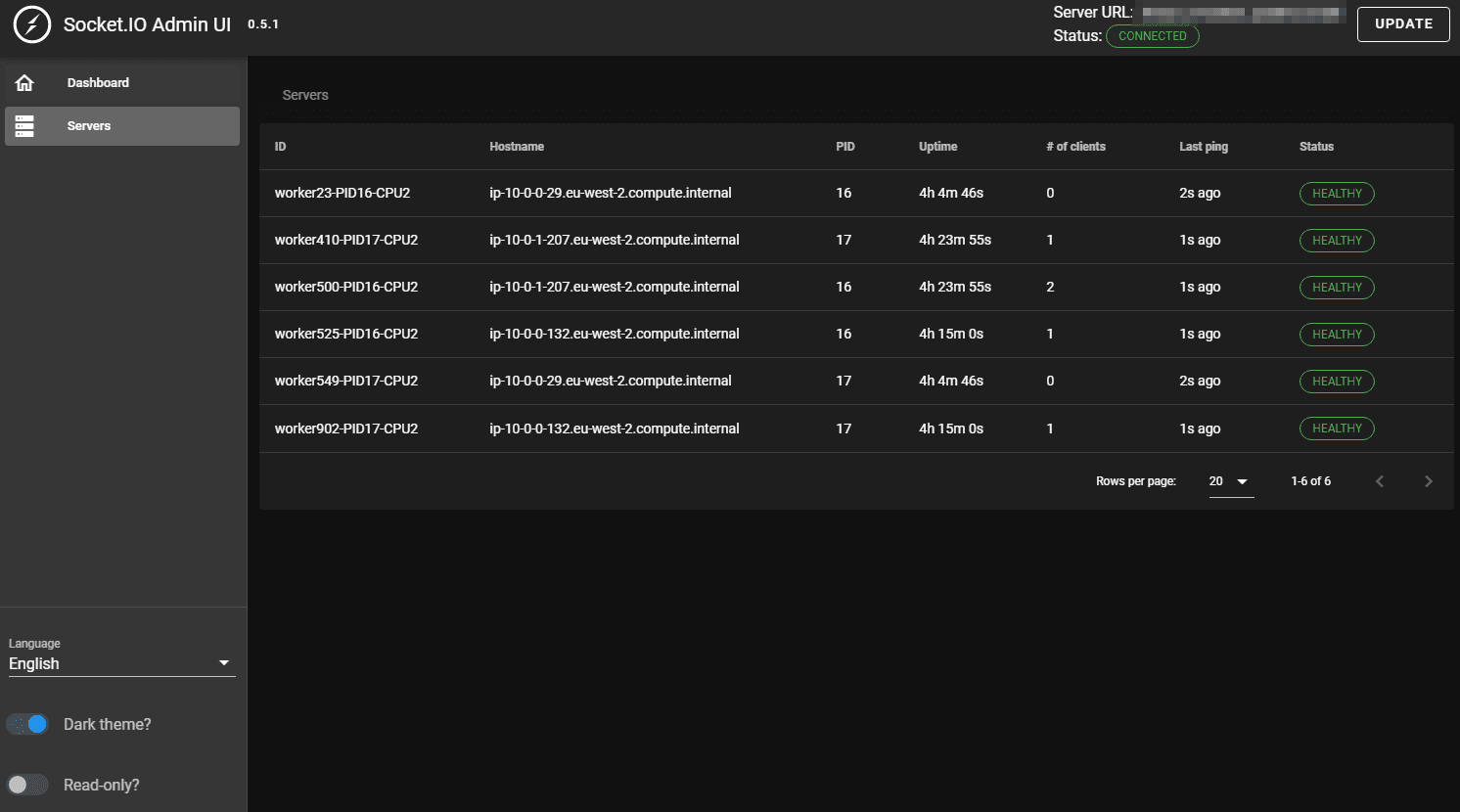Click the ID column header
Image resolution: width=1460 pixels, height=812 pixels.
(281, 146)
